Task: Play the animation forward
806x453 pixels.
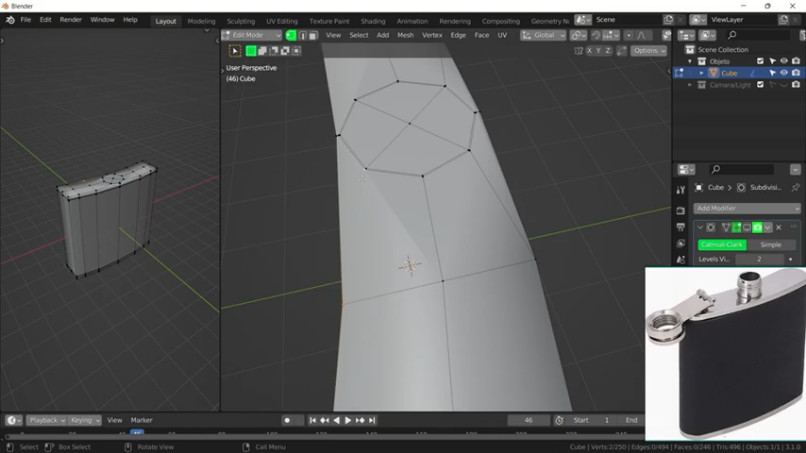Action: point(348,420)
